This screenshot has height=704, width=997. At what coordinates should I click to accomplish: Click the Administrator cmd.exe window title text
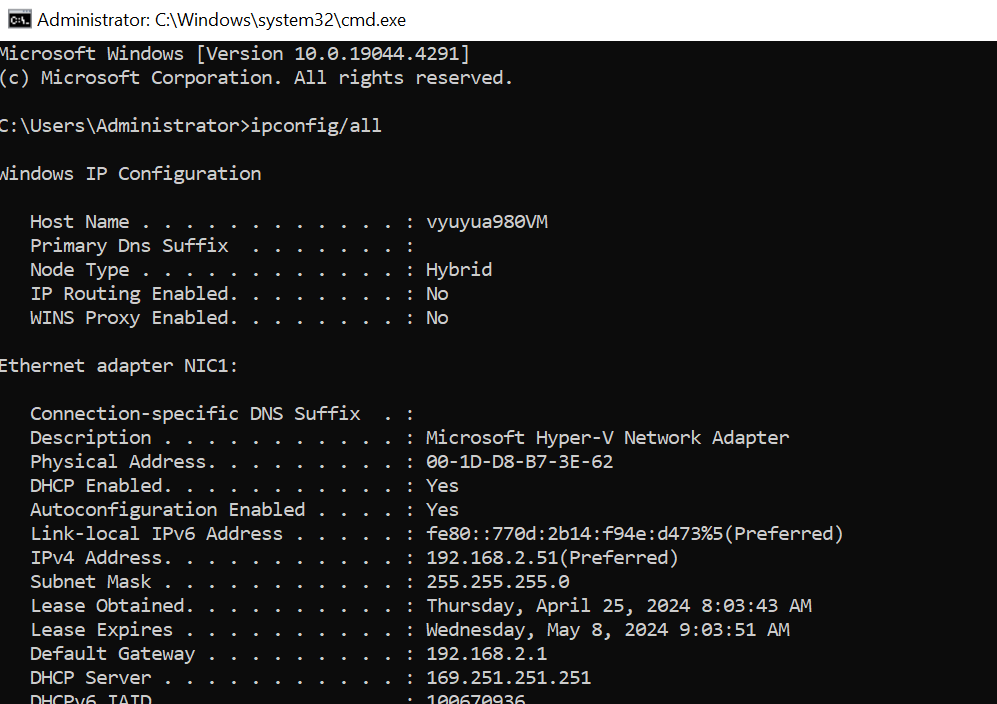221,20
